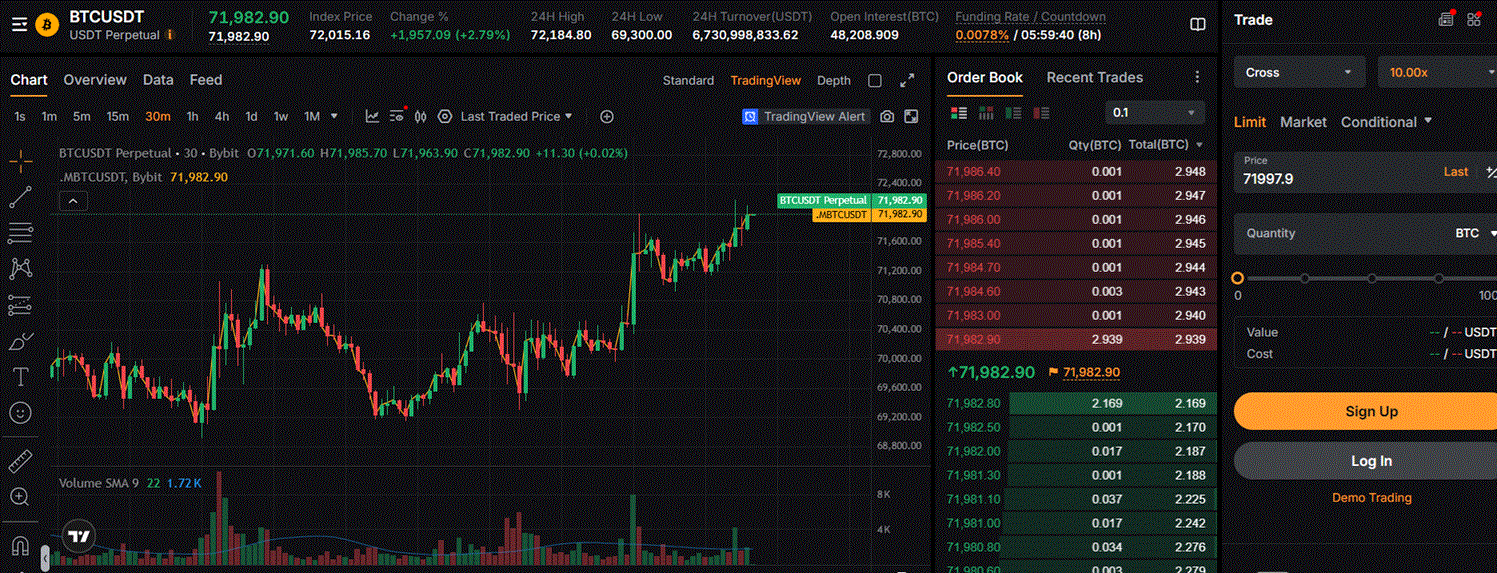Open the 10.00x leverage dropdown
Viewport: 1497px width, 573px height.
tap(1437, 72)
